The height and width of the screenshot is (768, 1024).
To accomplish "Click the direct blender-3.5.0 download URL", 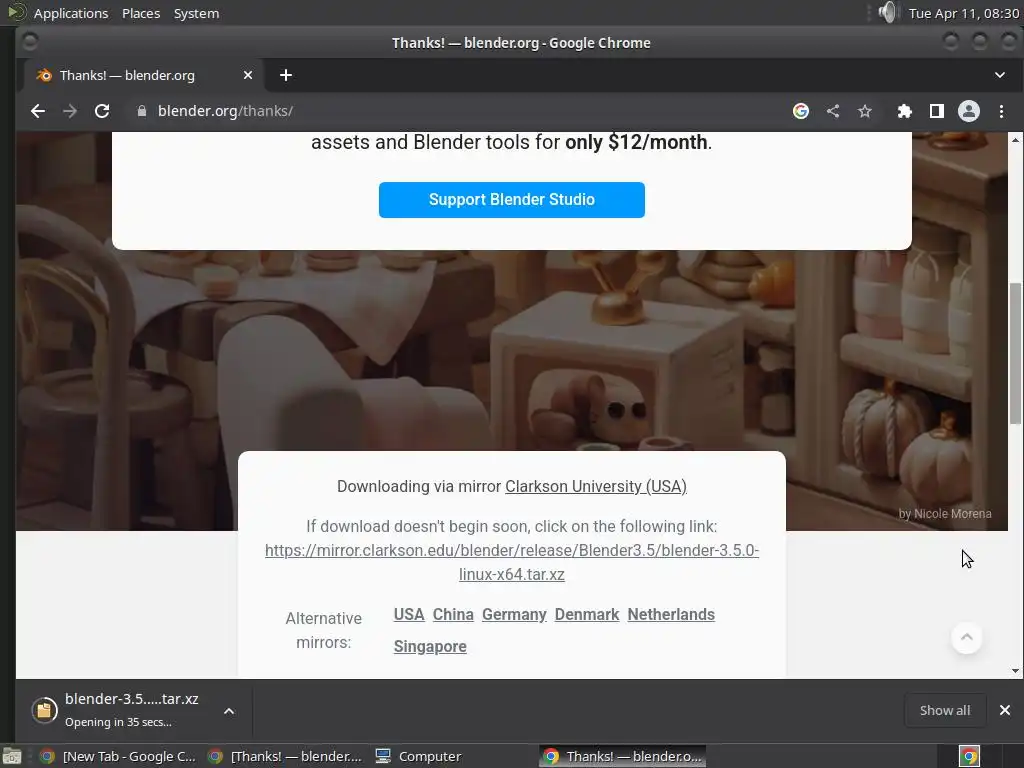I will (x=511, y=562).
